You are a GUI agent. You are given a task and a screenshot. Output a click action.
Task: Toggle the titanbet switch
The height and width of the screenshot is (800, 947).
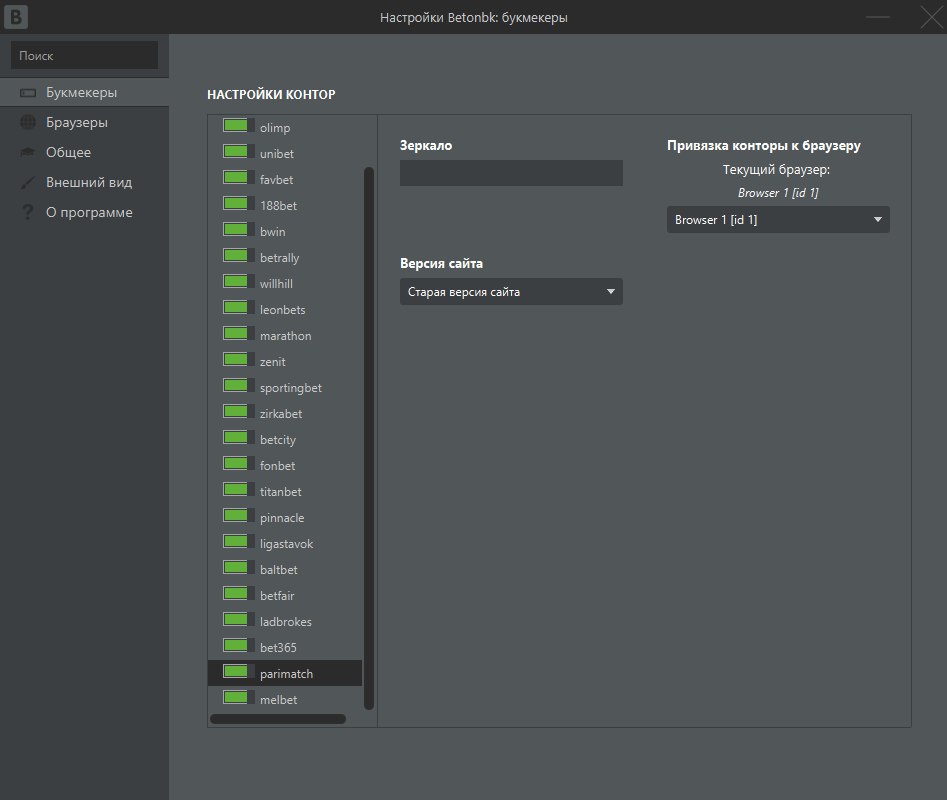[x=238, y=489]
